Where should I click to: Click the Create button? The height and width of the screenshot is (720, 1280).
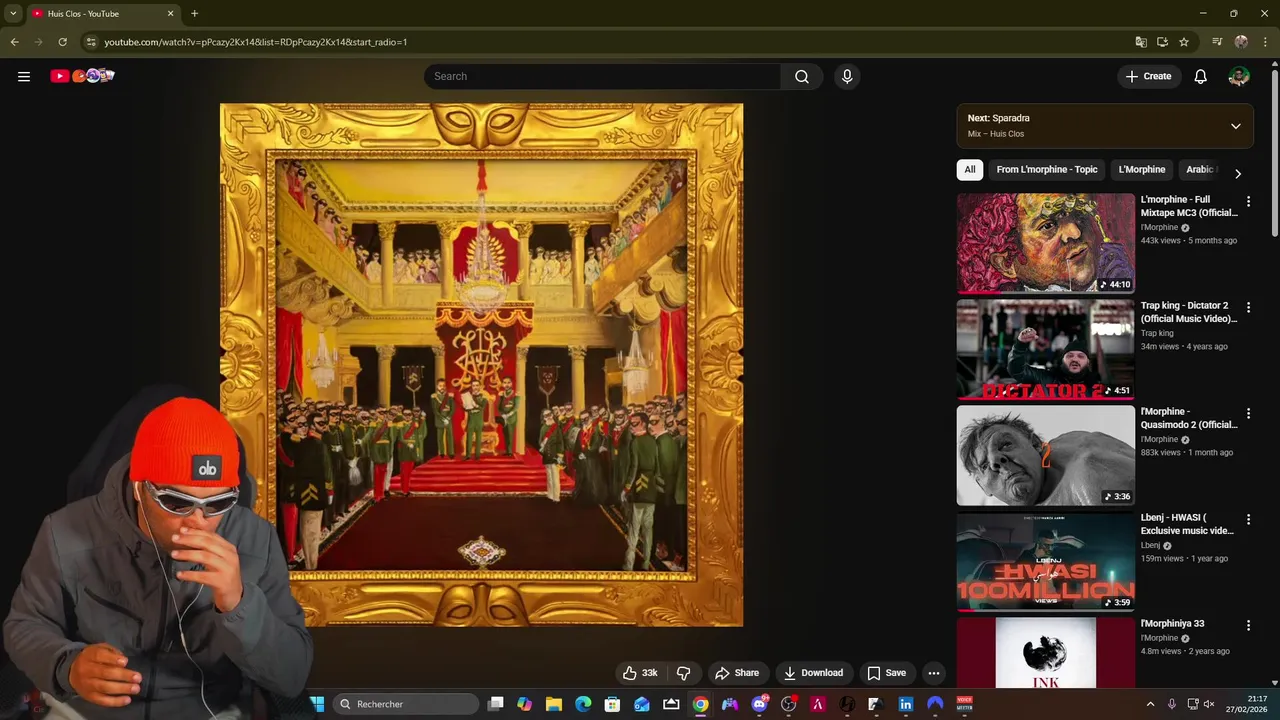1148,76
